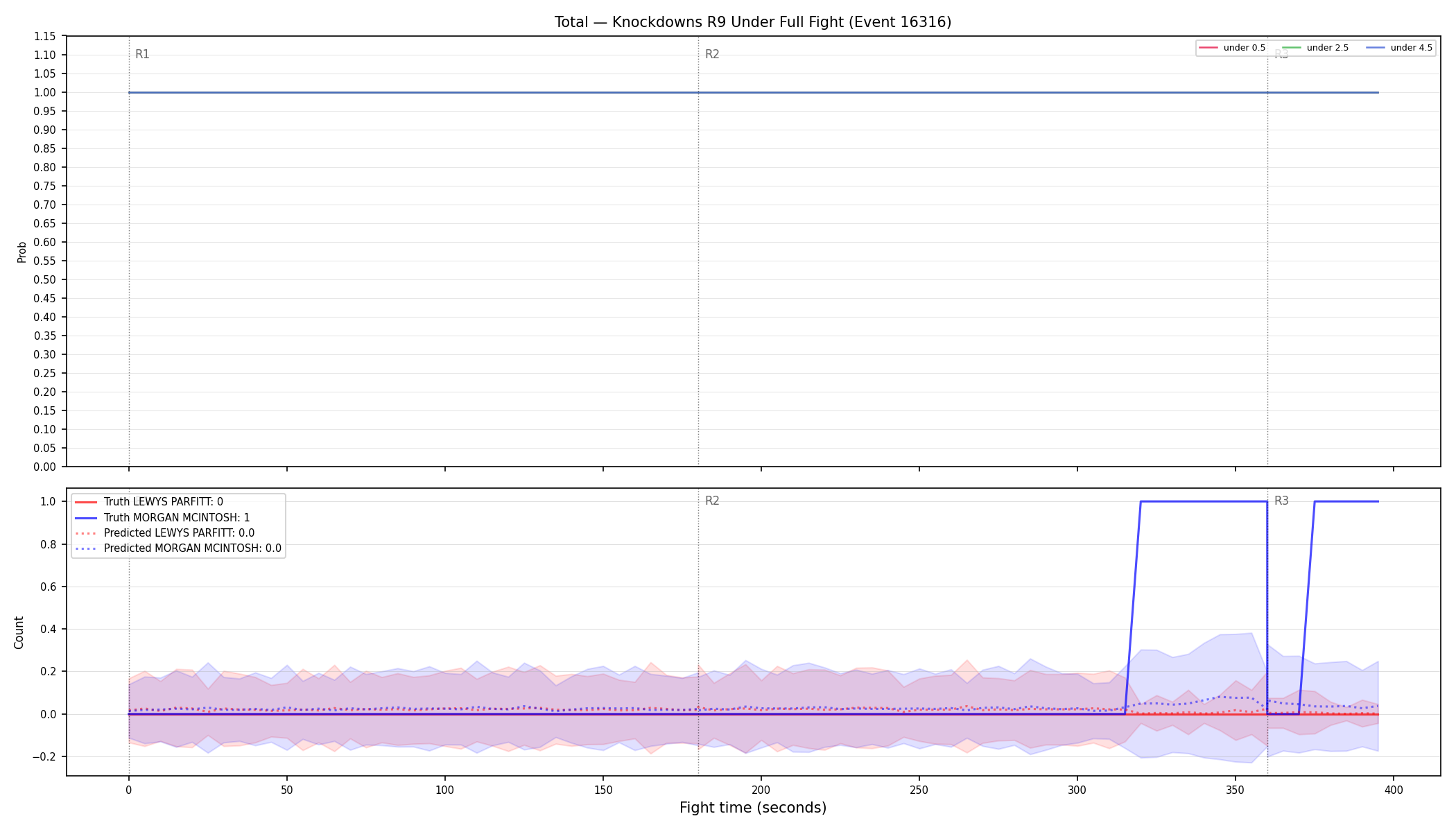Select the 'under 4.5' legend entry

[x=1399, y=48]
